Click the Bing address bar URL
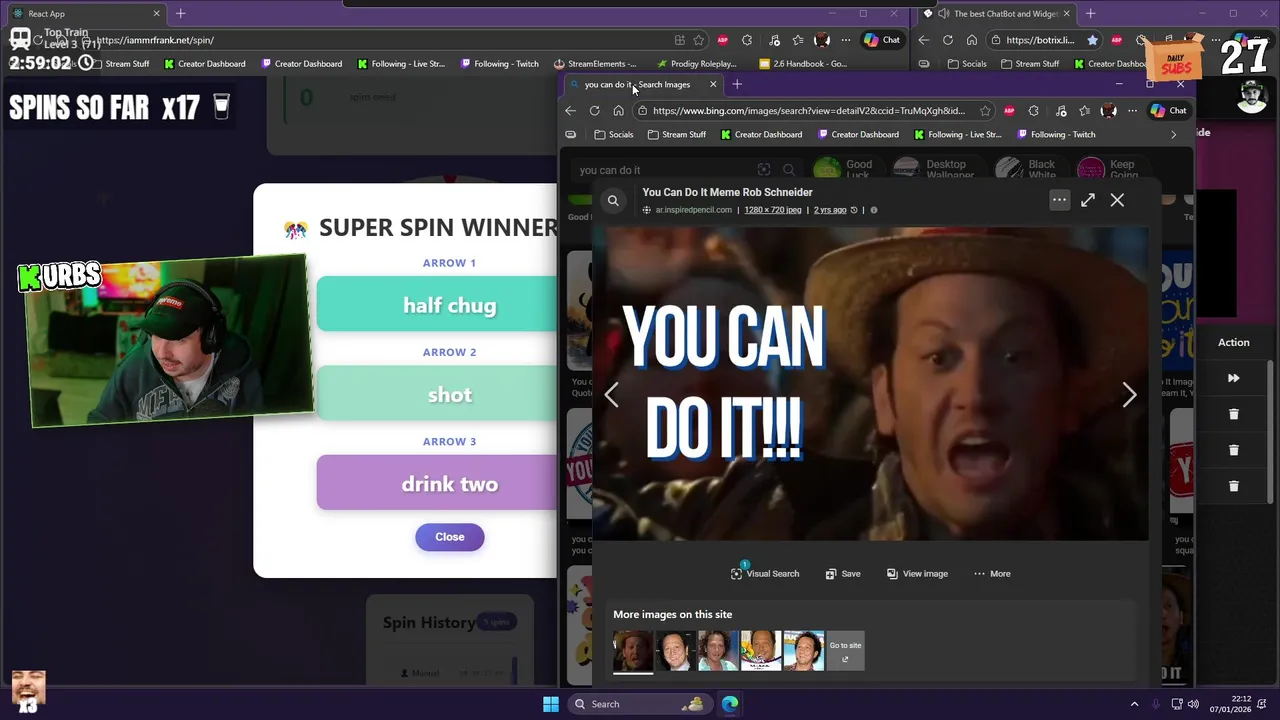Screen dimensions: 1280x720 [x=808, y=111]
